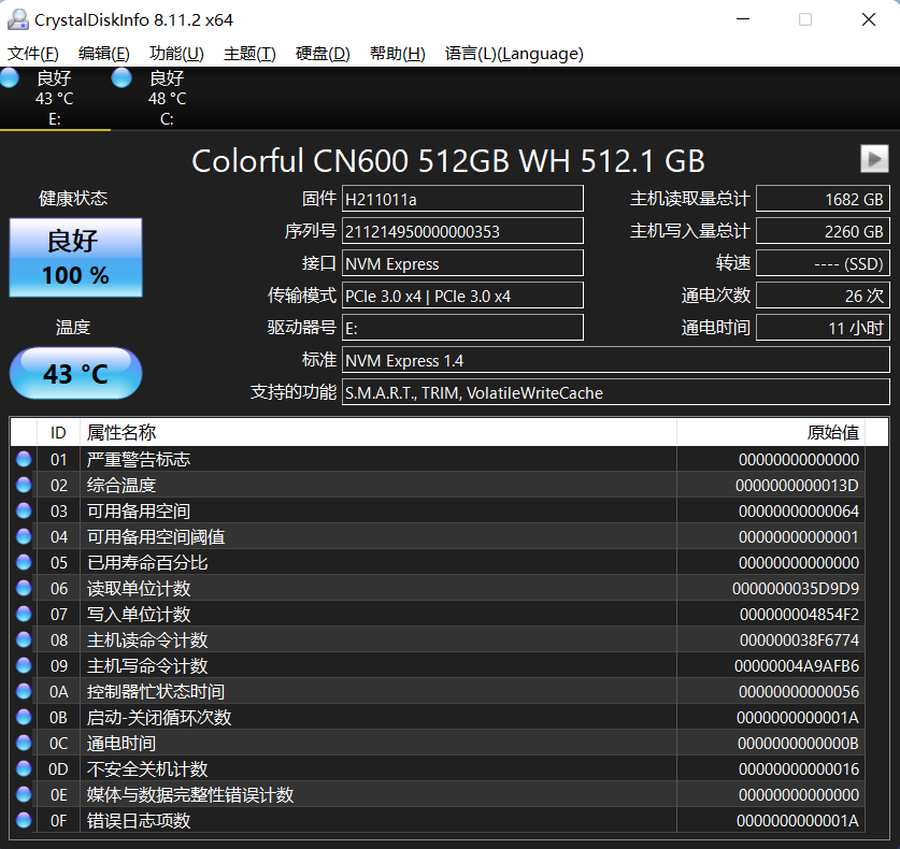Click the status dot for row 02 综合温度
The height and width of the screenshot is (849, 900).
[24, 484]
